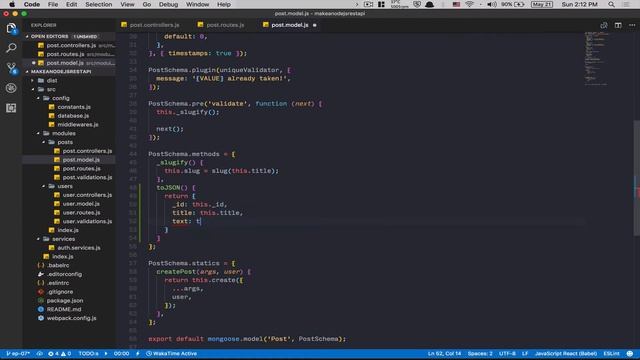Click TODOs item in the status bar

(89, 353)
